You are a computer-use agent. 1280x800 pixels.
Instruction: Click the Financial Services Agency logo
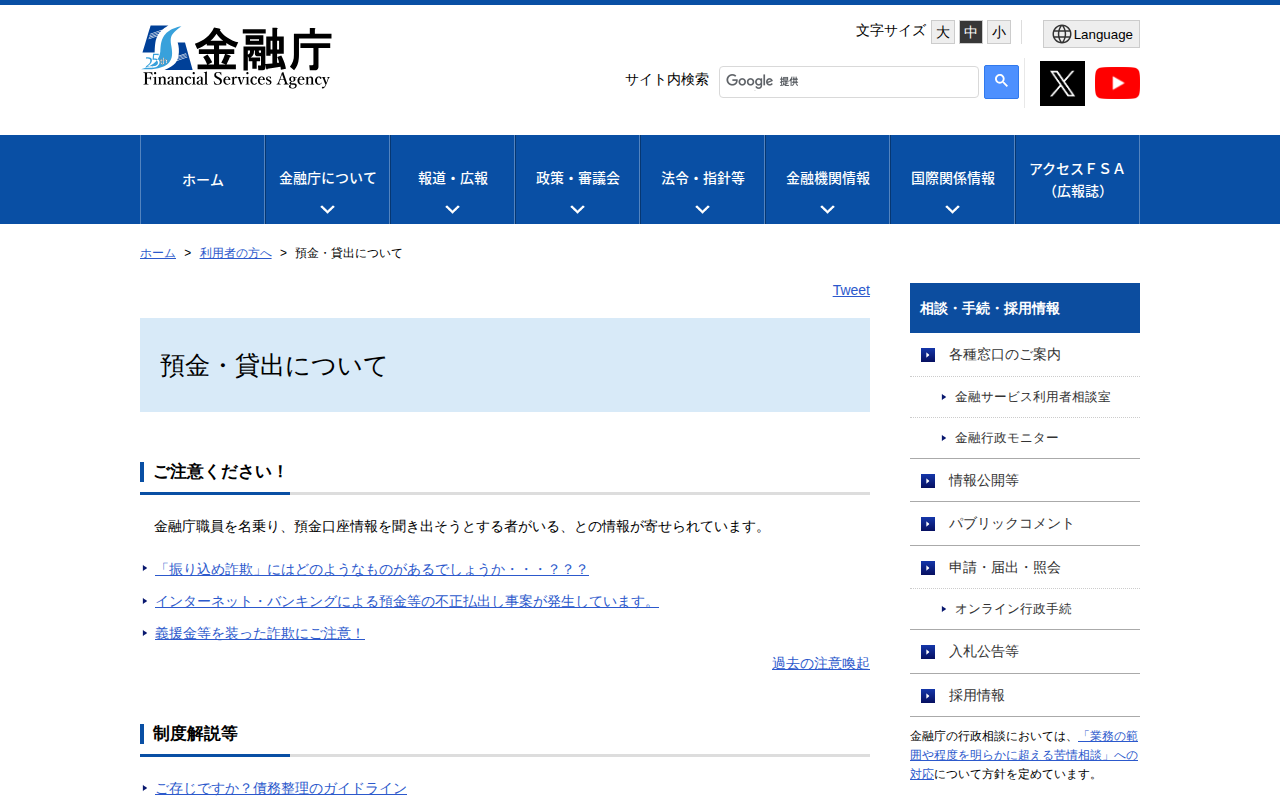click(237, 57)
